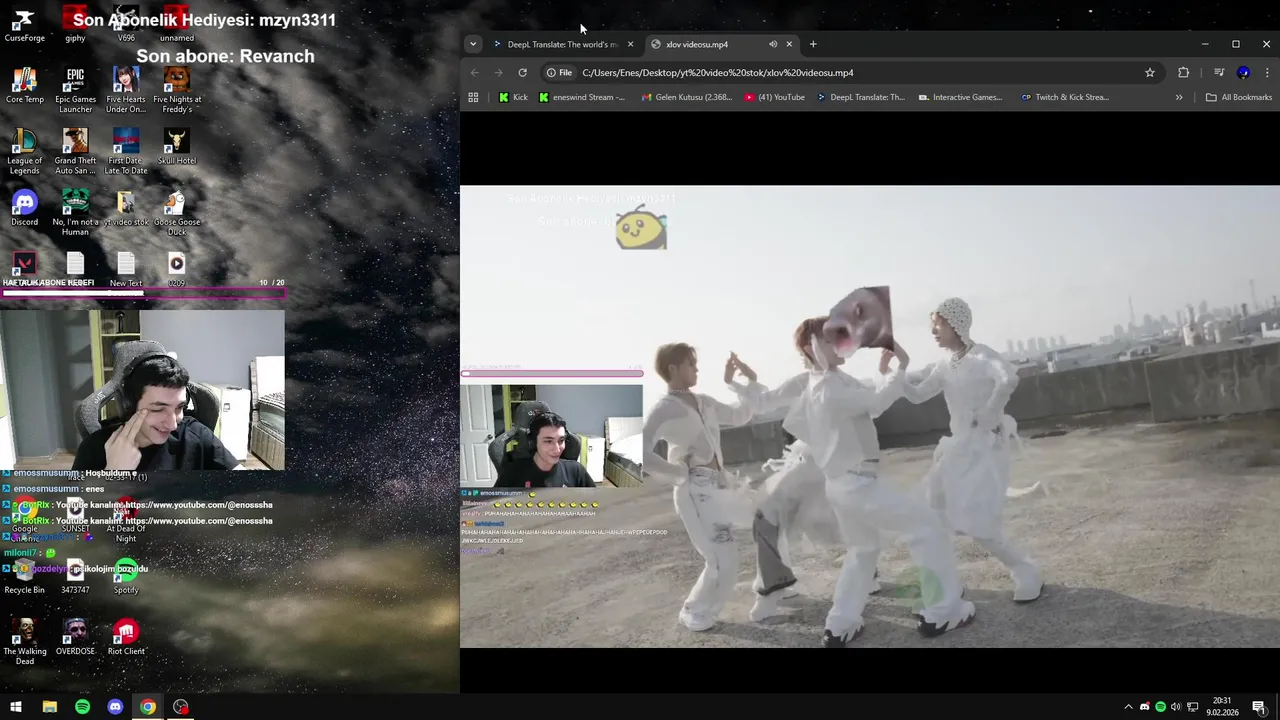Open The Walking Dead desktop shortcut
The width and height of the screenshot is (1280, 720).
(24, 642)
